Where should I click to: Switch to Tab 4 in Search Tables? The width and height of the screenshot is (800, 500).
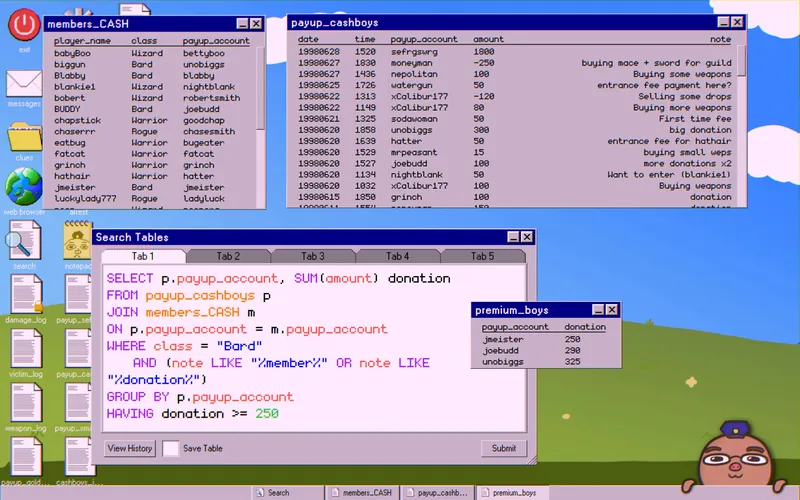[x=397, y=256]
